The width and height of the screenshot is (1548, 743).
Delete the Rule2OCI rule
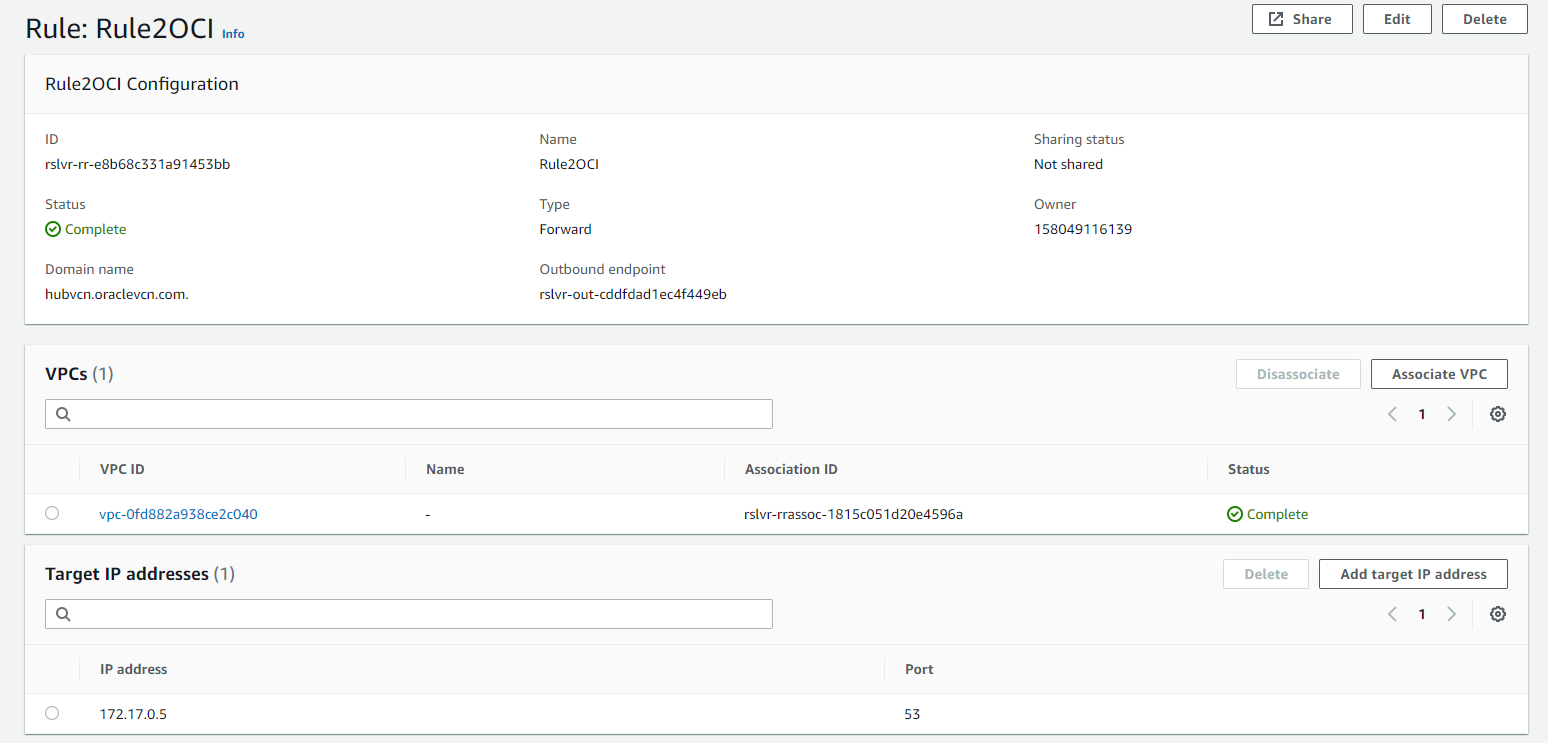[x=1484, y=19]
